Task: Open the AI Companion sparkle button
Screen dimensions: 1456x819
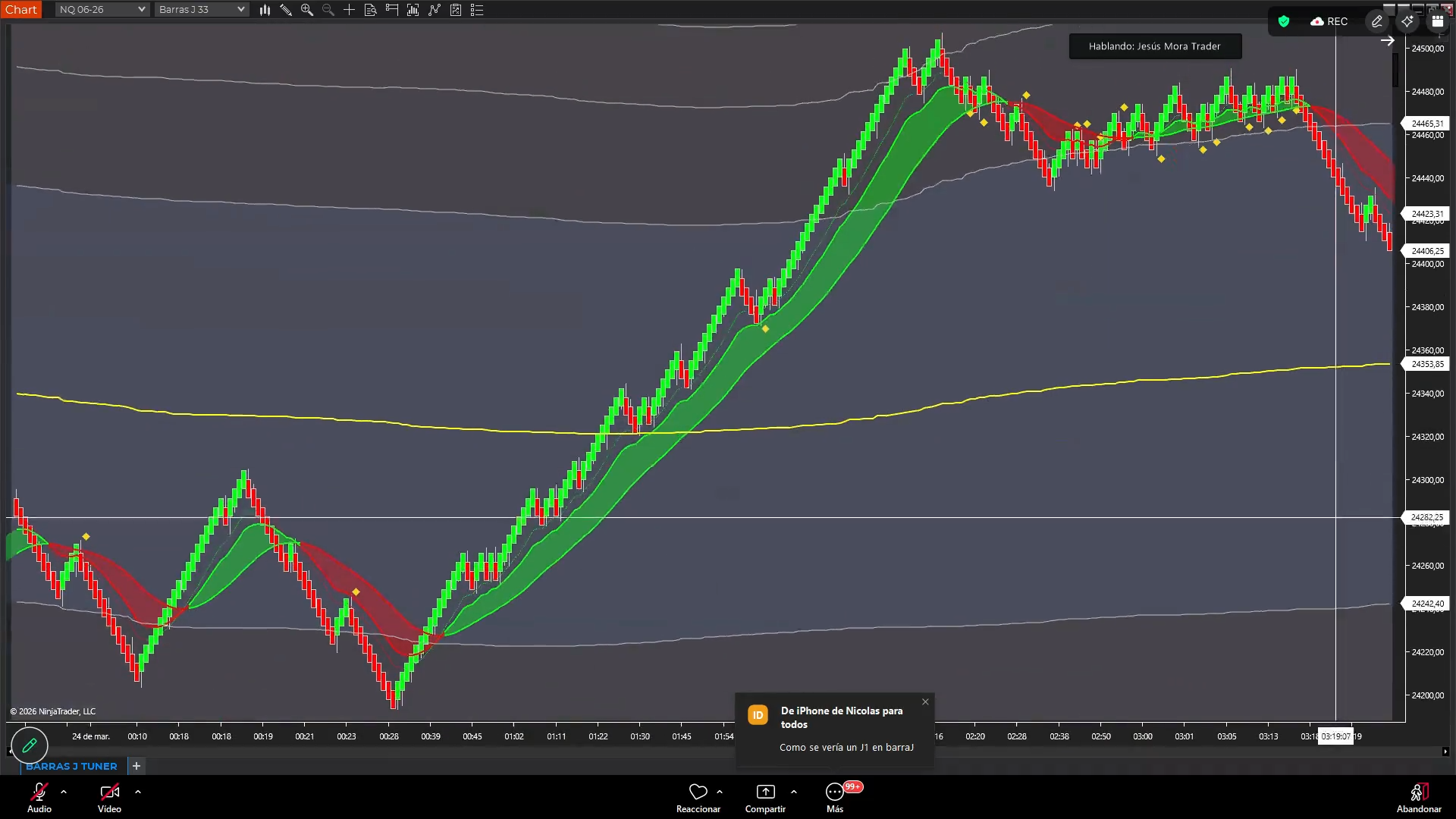Action: tap(1407, 21)
